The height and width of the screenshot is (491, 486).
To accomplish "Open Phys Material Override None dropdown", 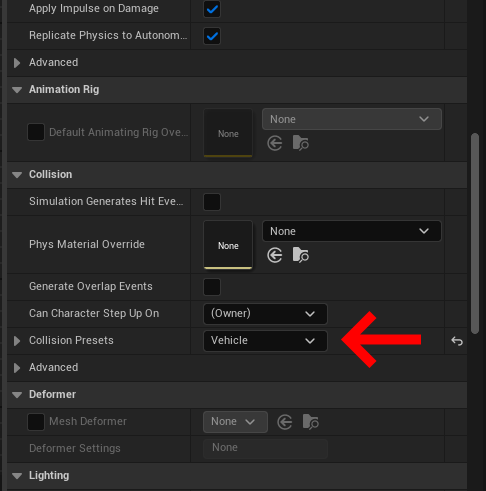I will tap(352, 231).
